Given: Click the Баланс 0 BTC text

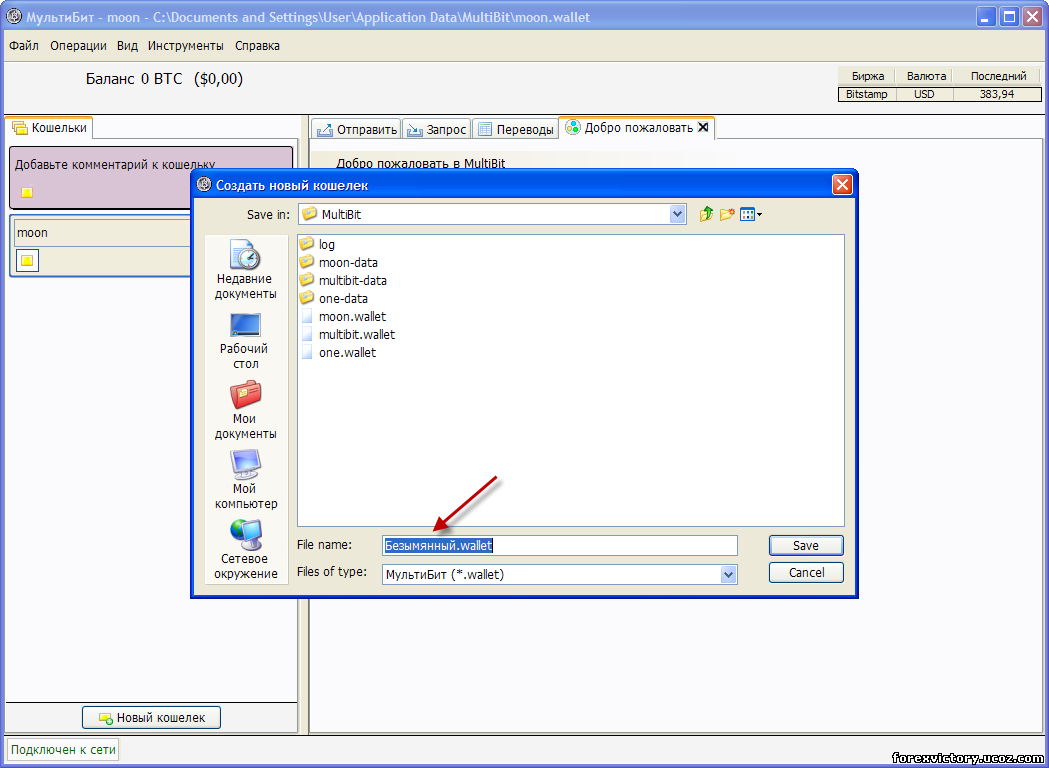Looking at the screenshot, I should 134,79.
